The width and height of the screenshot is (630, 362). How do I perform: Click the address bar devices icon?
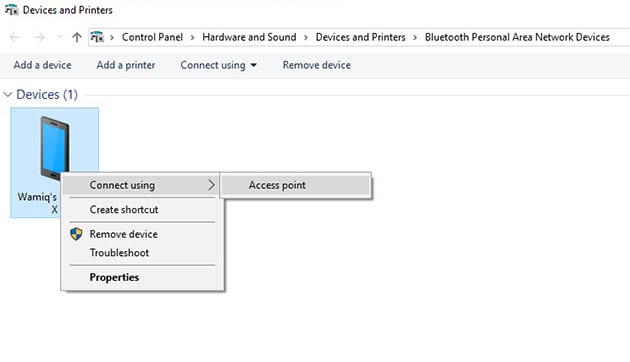[97, 37]
